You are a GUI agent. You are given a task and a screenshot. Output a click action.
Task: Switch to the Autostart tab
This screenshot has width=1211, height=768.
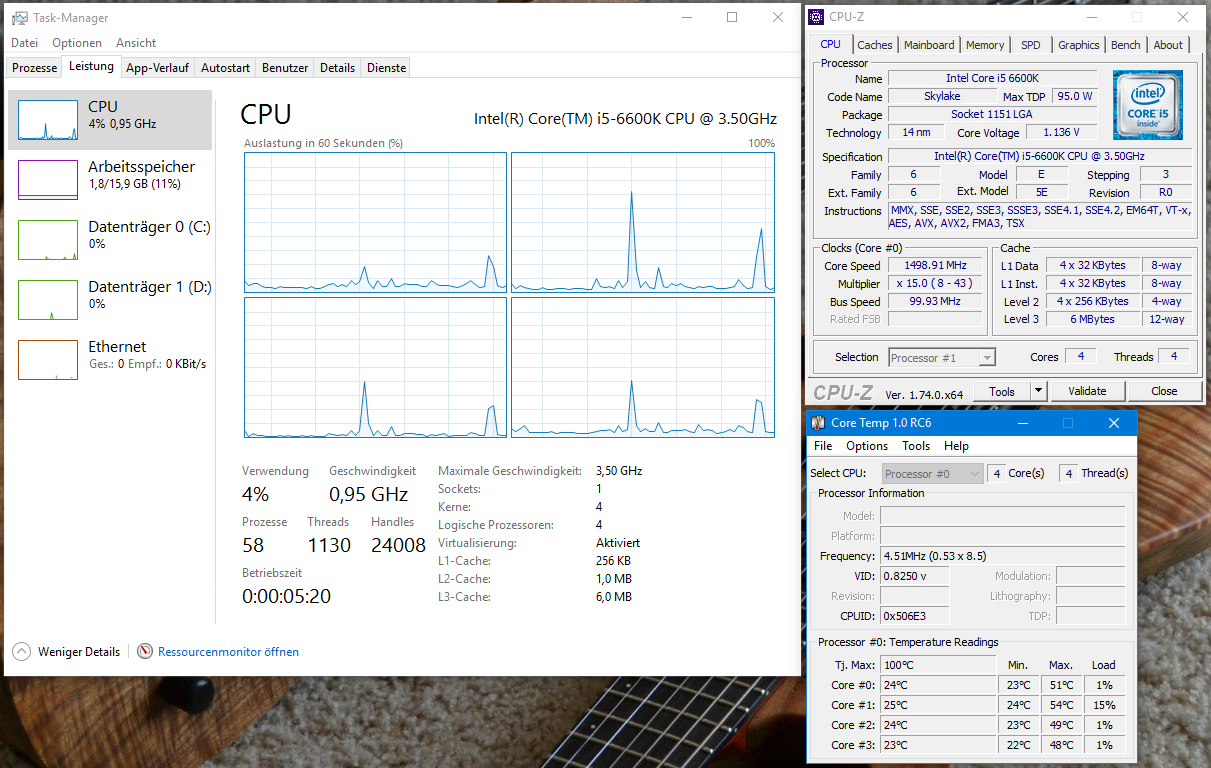tap(225, 68)
